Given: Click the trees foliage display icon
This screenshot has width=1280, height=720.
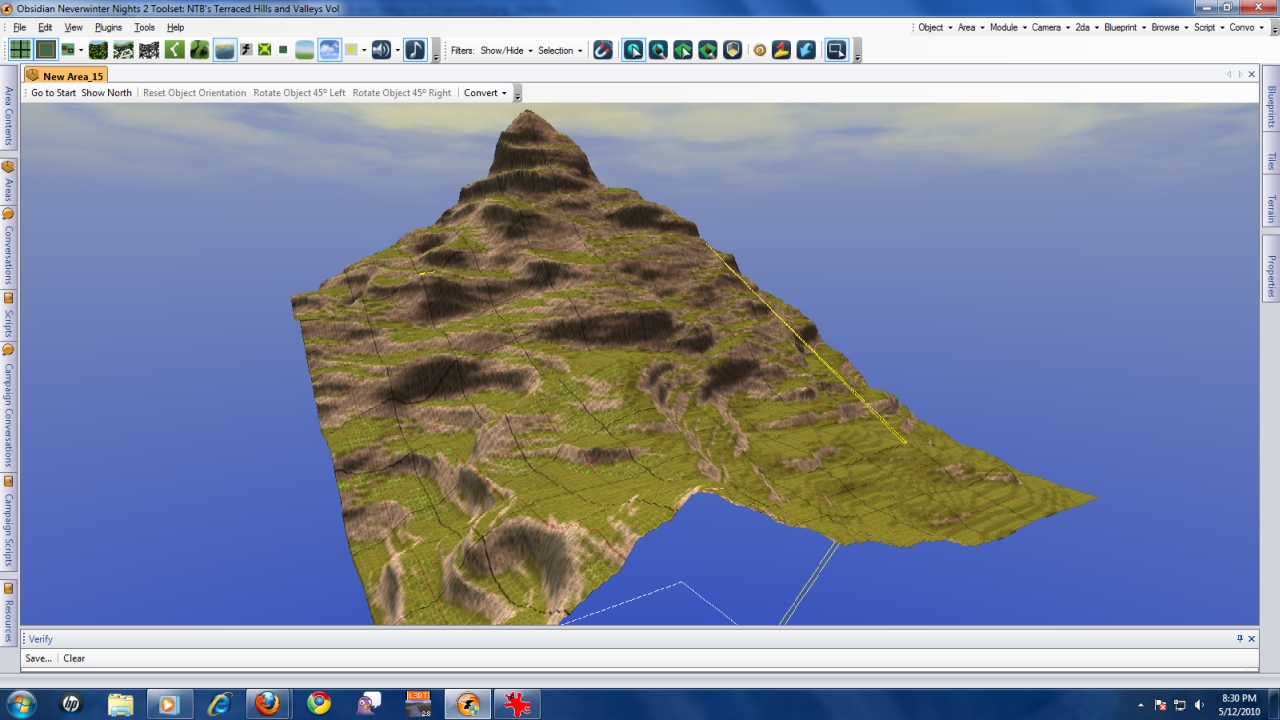Looking at the screenshot, I should [98, 50].
